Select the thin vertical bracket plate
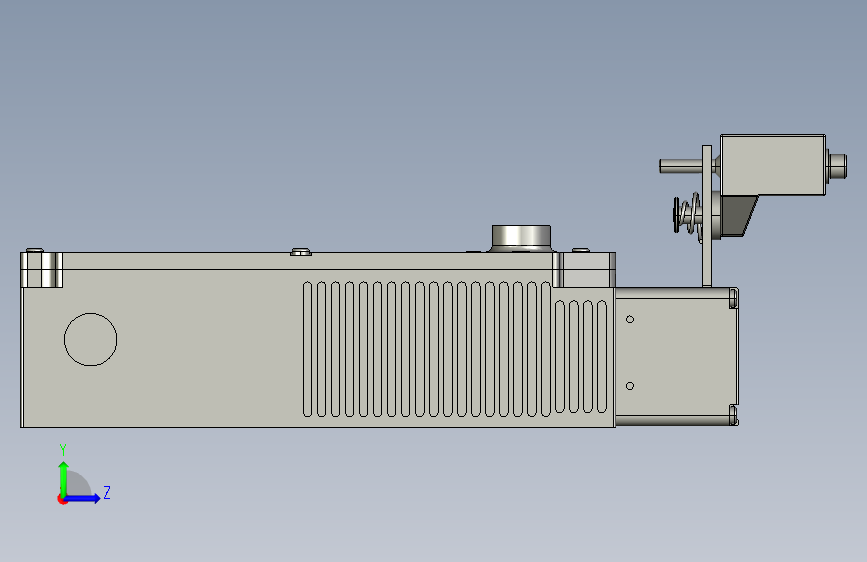 pos(707,216)
